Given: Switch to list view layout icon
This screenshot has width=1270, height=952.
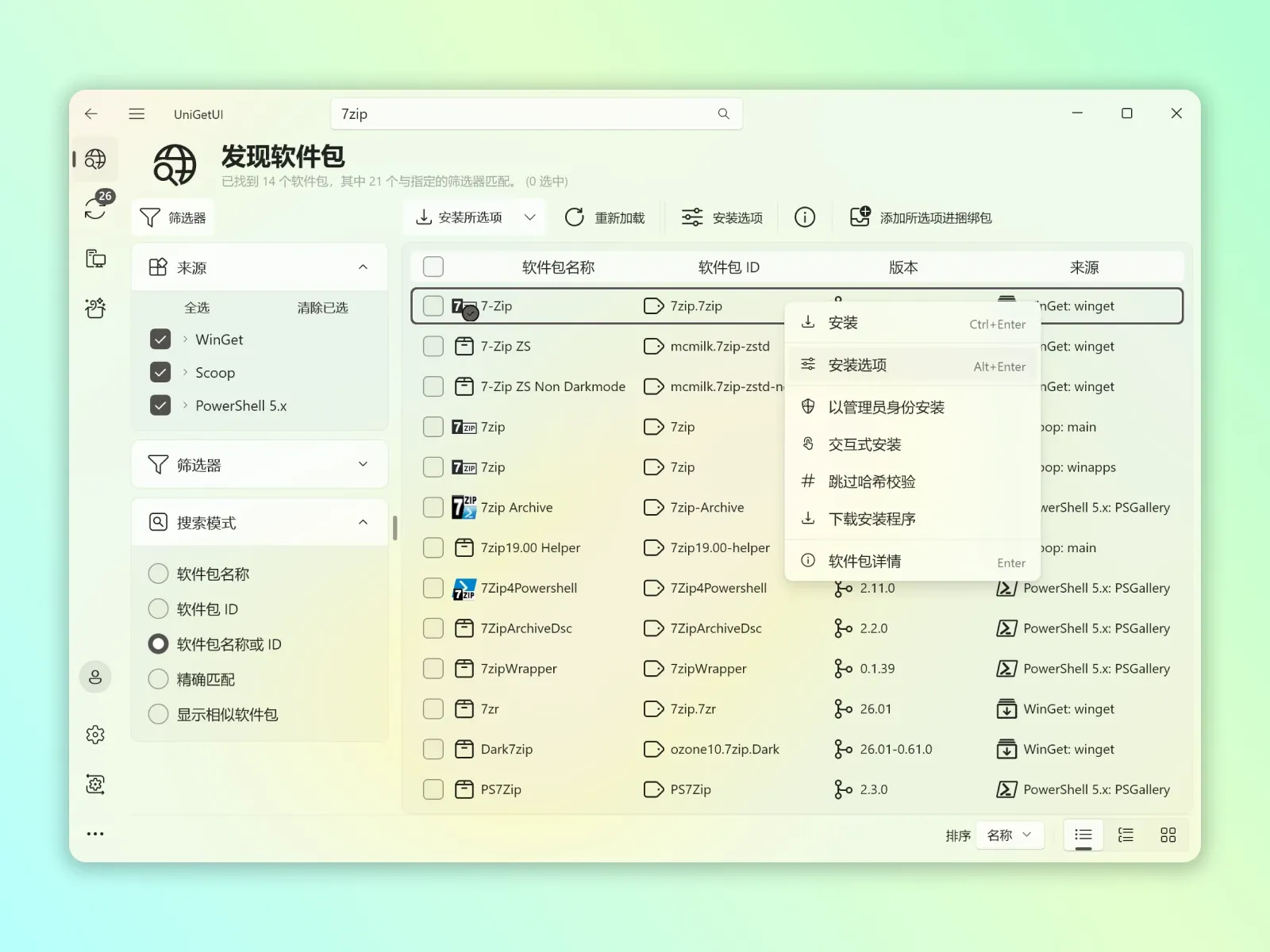Looking at the screenshot, I should click(x=1083, y=835).
